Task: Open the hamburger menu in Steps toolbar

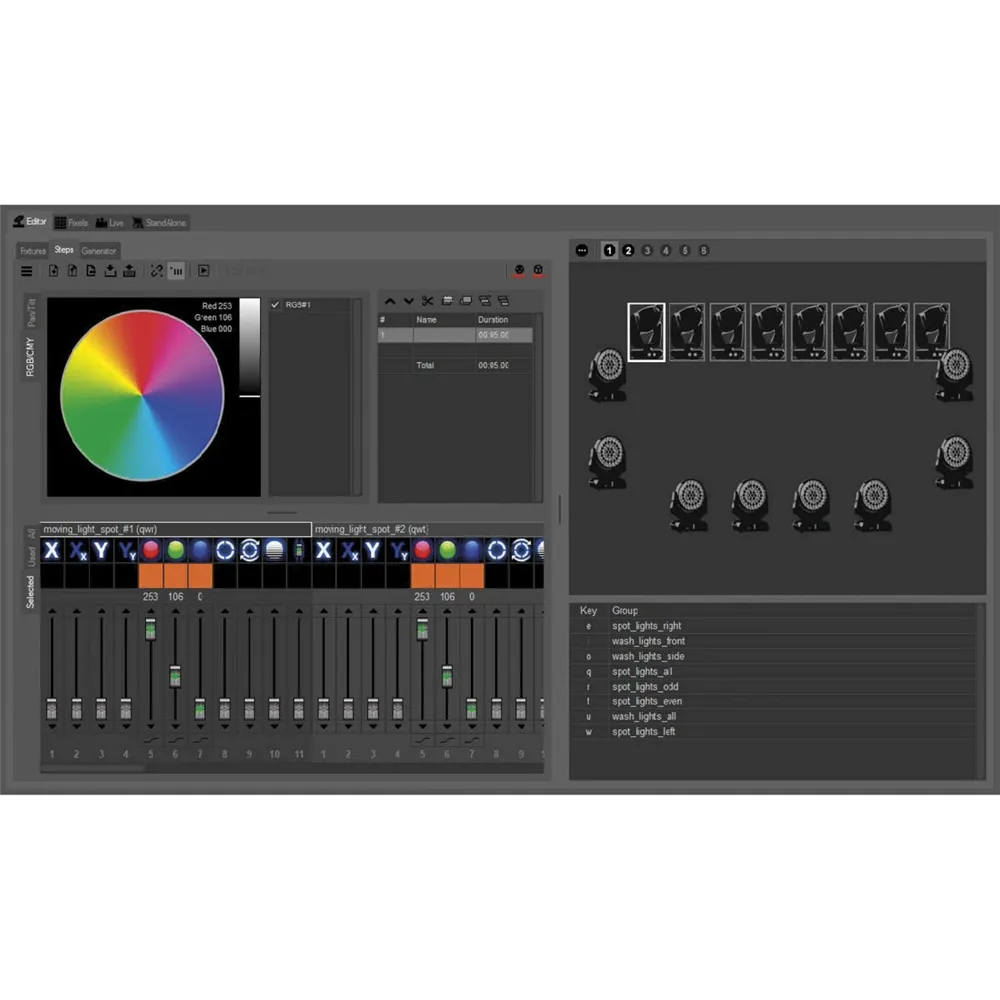Action: (x=27, y=271)
